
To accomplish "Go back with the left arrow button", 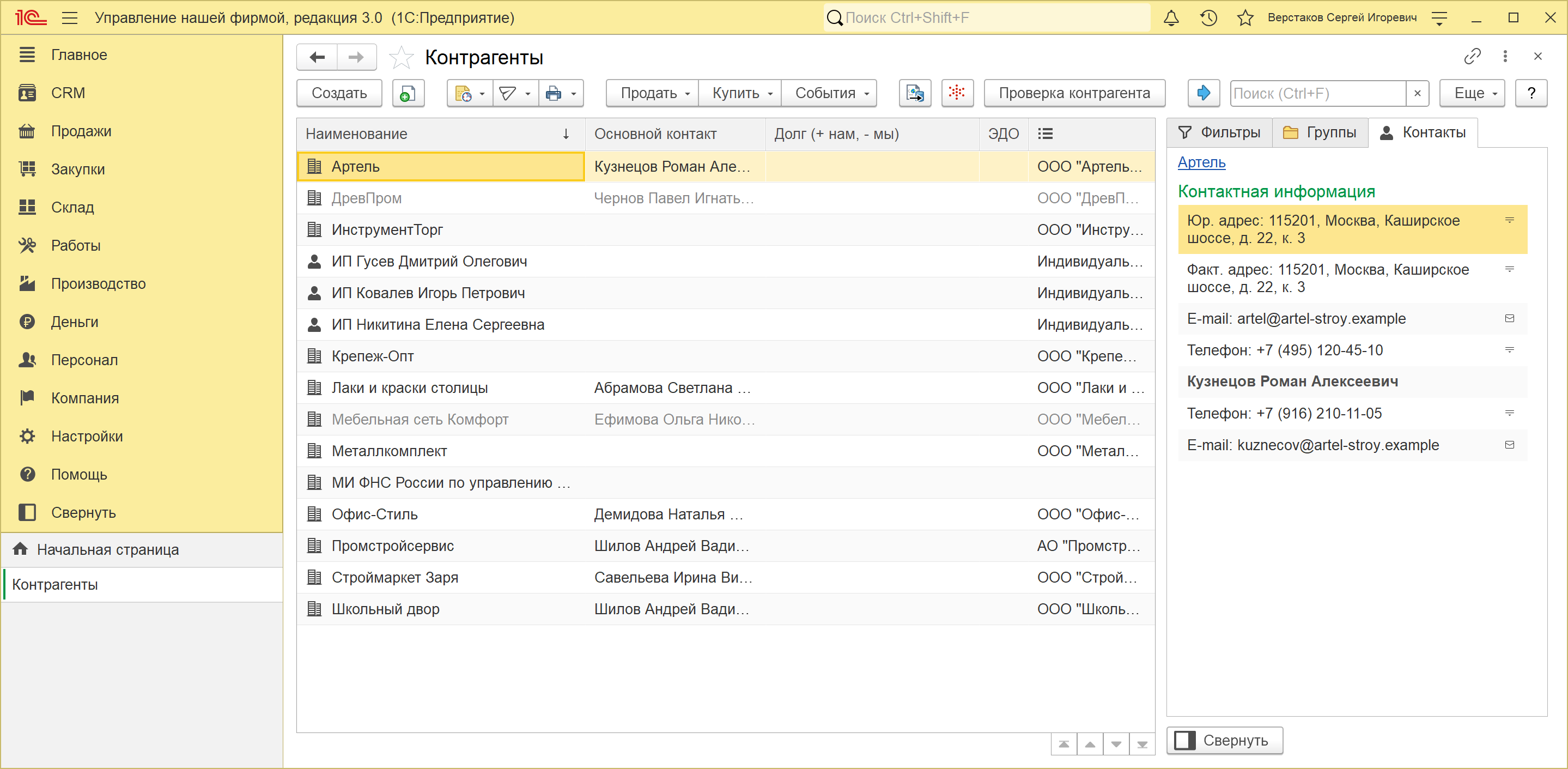I will (317, 57).
